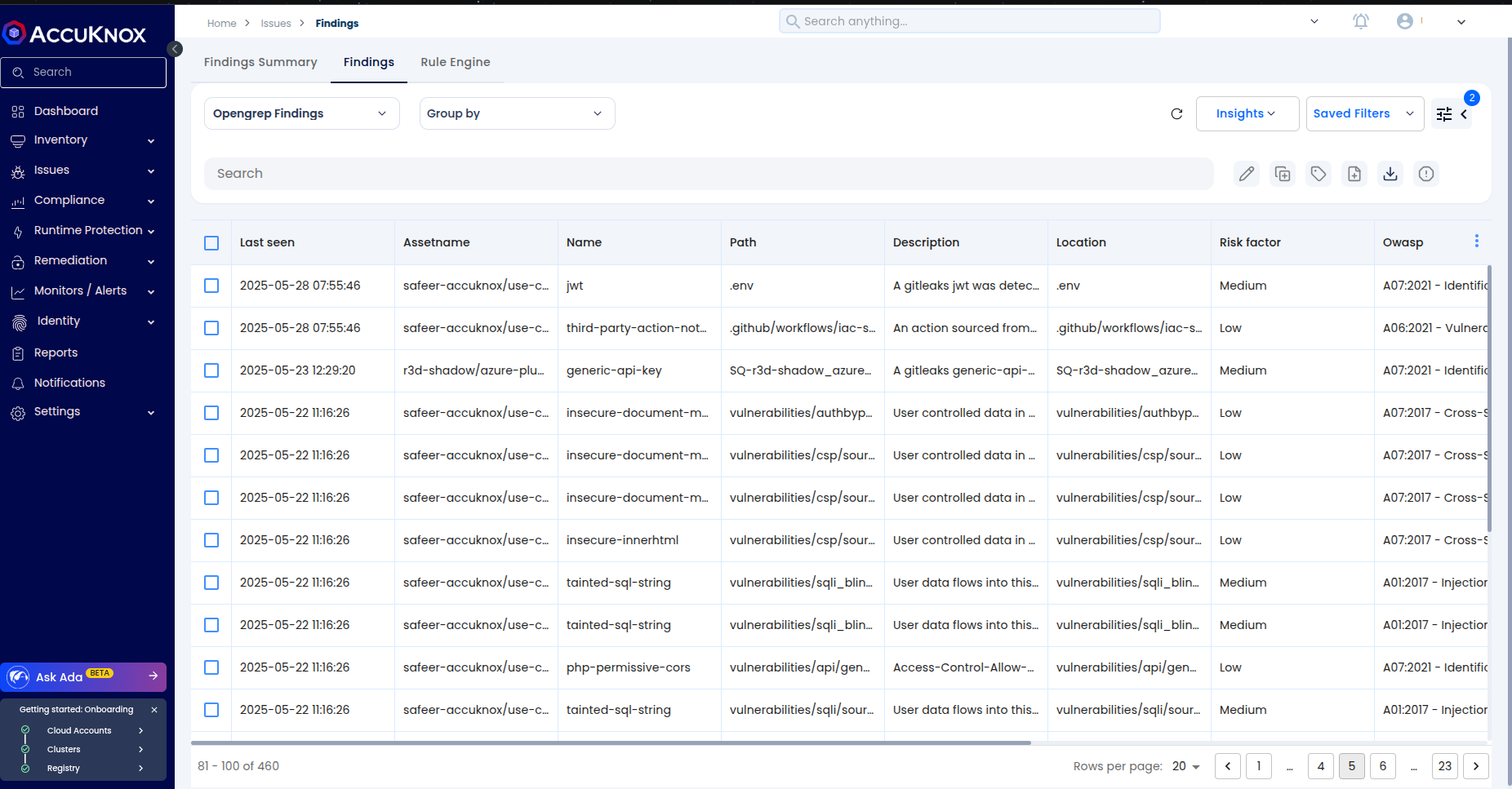The image size is (1512, 789).
Task: Open the notification bell icon
Action: click(x=1360, y=21)
